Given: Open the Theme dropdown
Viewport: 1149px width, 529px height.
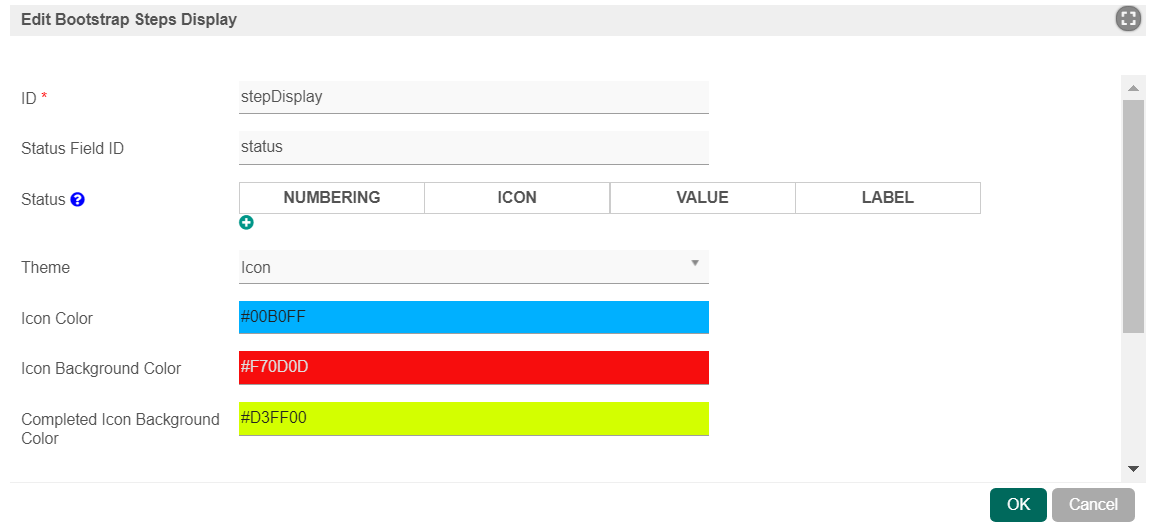Looking at the screenshot, I should point(473,267).
